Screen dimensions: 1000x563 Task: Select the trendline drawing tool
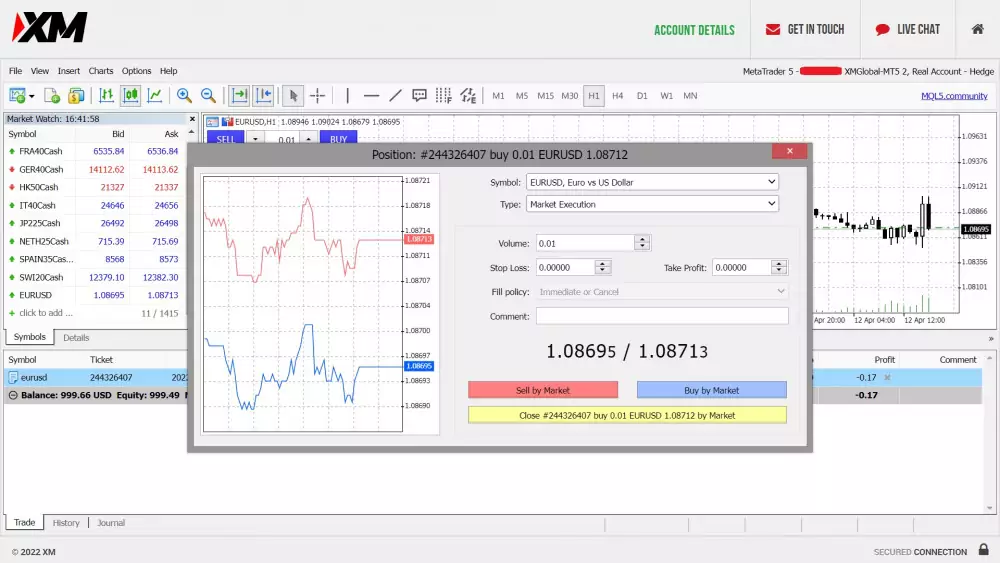point(395,96)
